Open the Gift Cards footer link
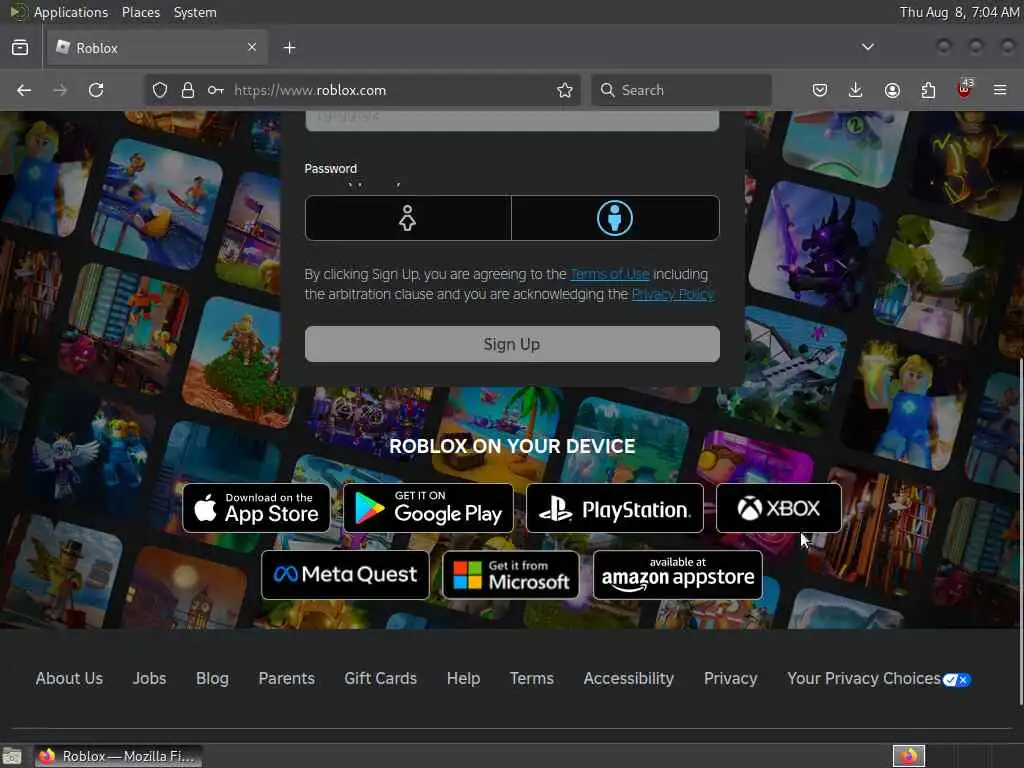 point(381,679)
